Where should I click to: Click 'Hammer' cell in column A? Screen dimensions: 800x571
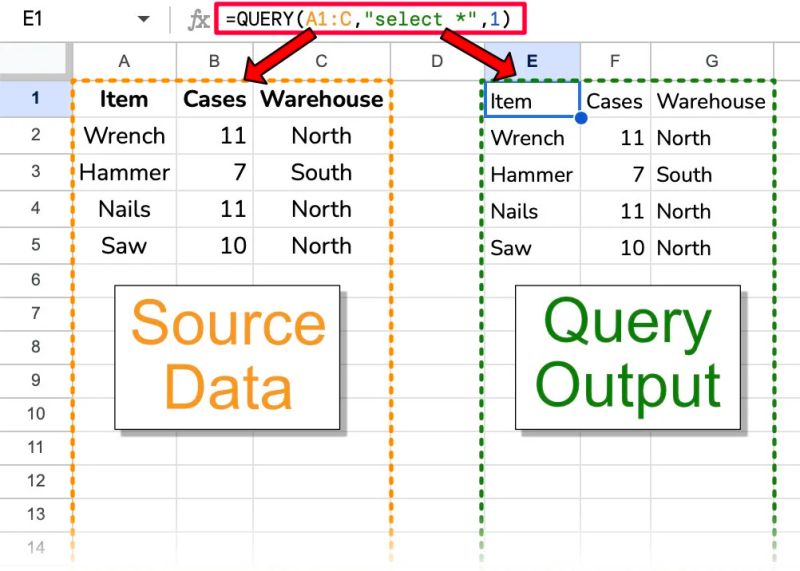click(124, 172)
